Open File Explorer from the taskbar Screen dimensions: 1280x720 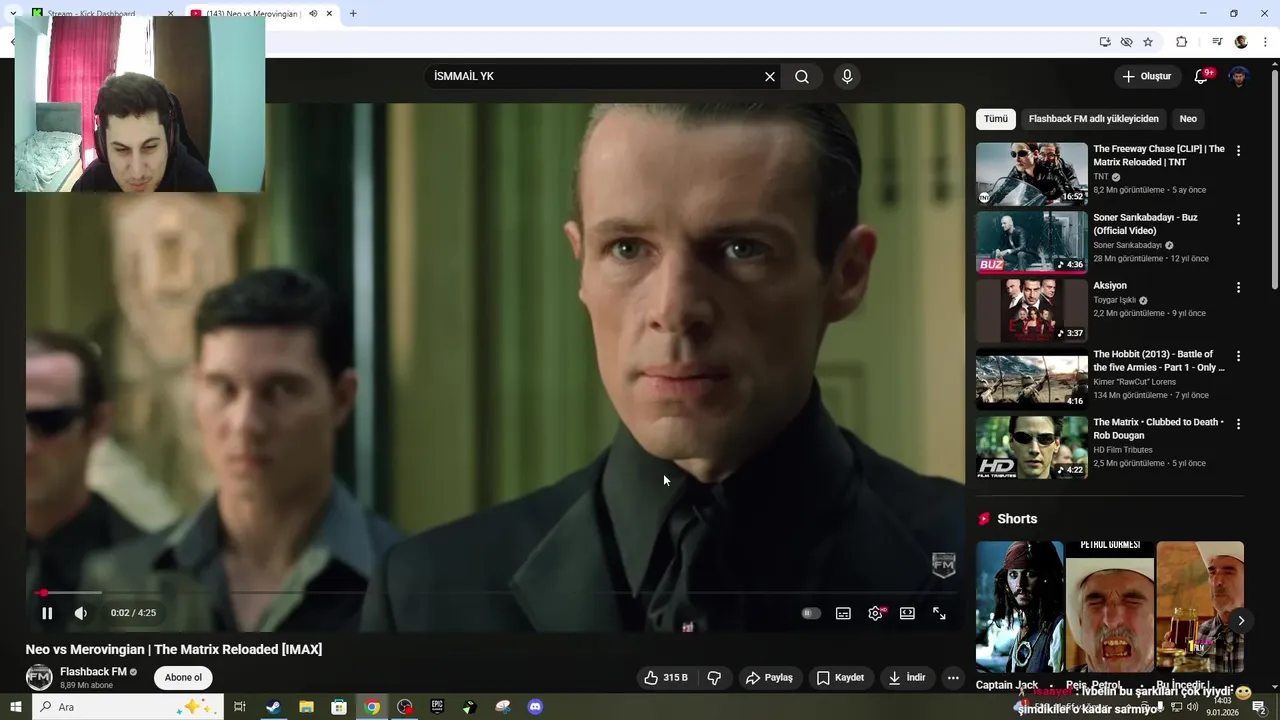click(306, 707)
